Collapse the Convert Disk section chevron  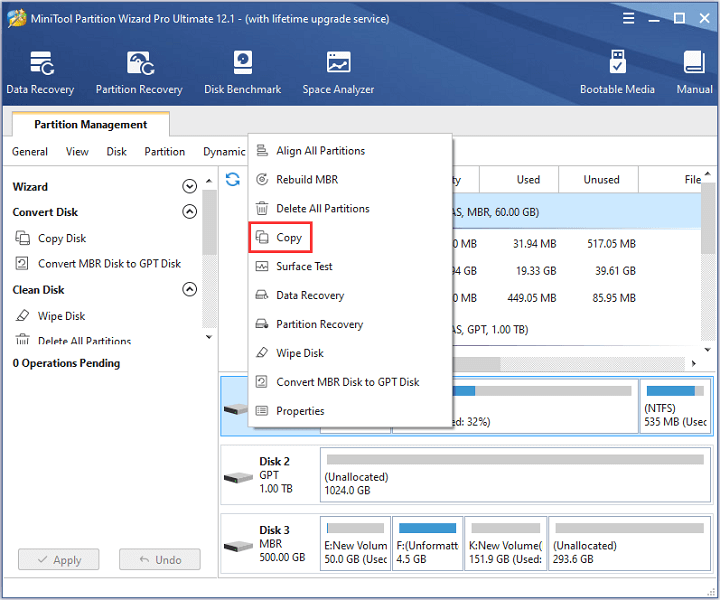coord(190,211)
